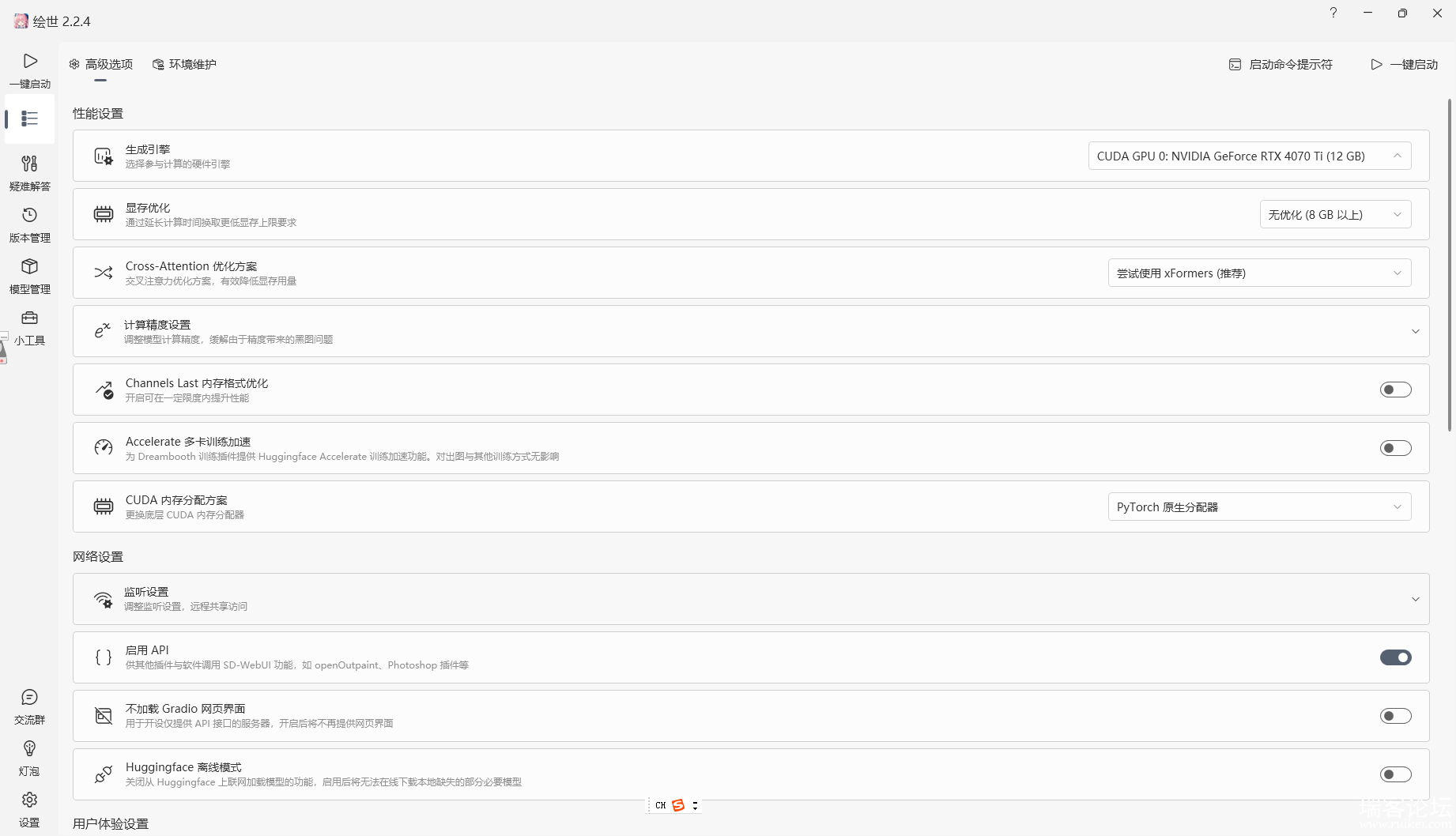The height and width of the screenshot is (836, 1456).
Task: Click the 更换底层 CUDA 内存分配器 description
Action: click(185, 515)
